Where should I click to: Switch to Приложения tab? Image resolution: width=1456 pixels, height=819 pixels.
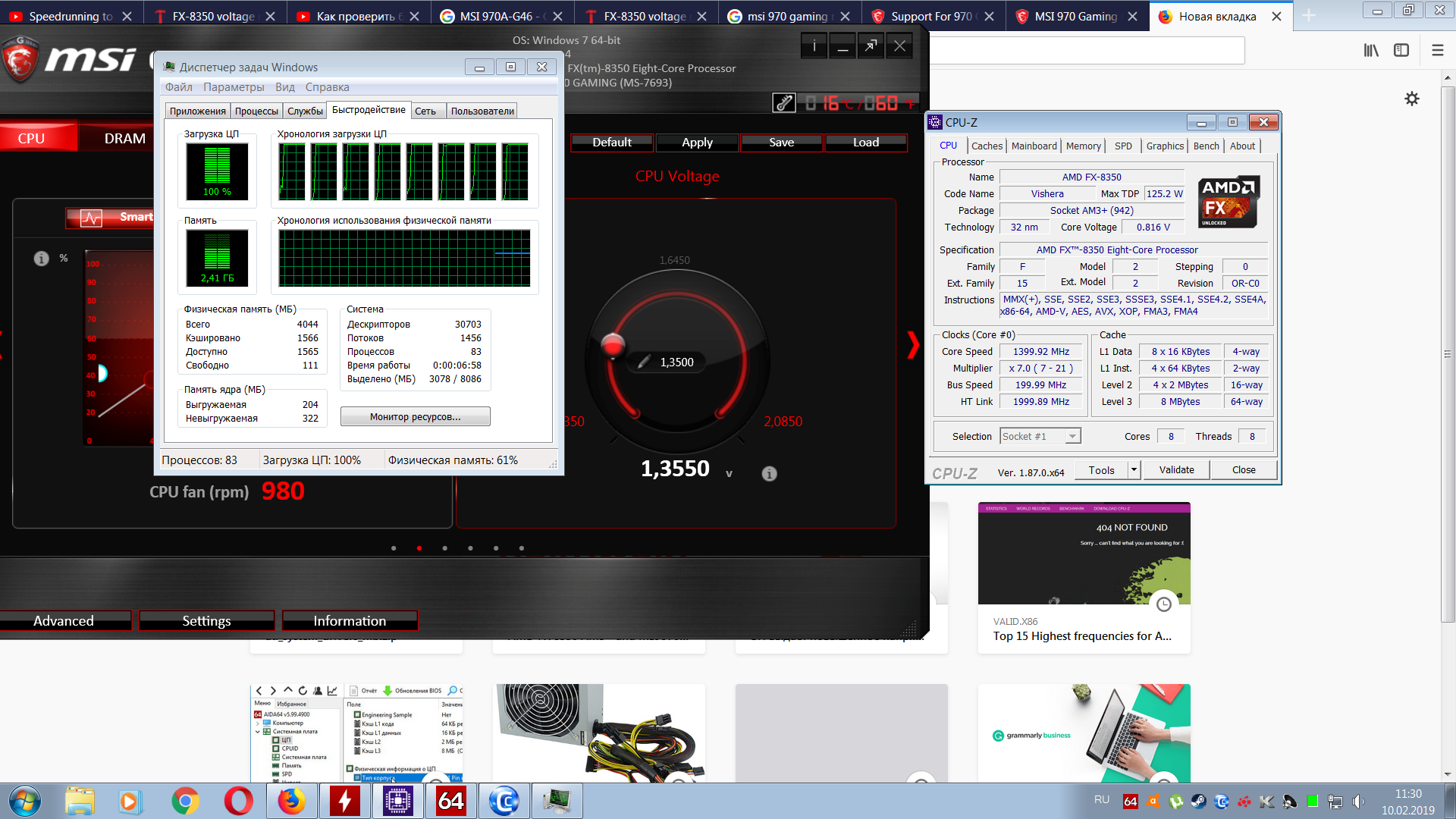coord(197,111)
